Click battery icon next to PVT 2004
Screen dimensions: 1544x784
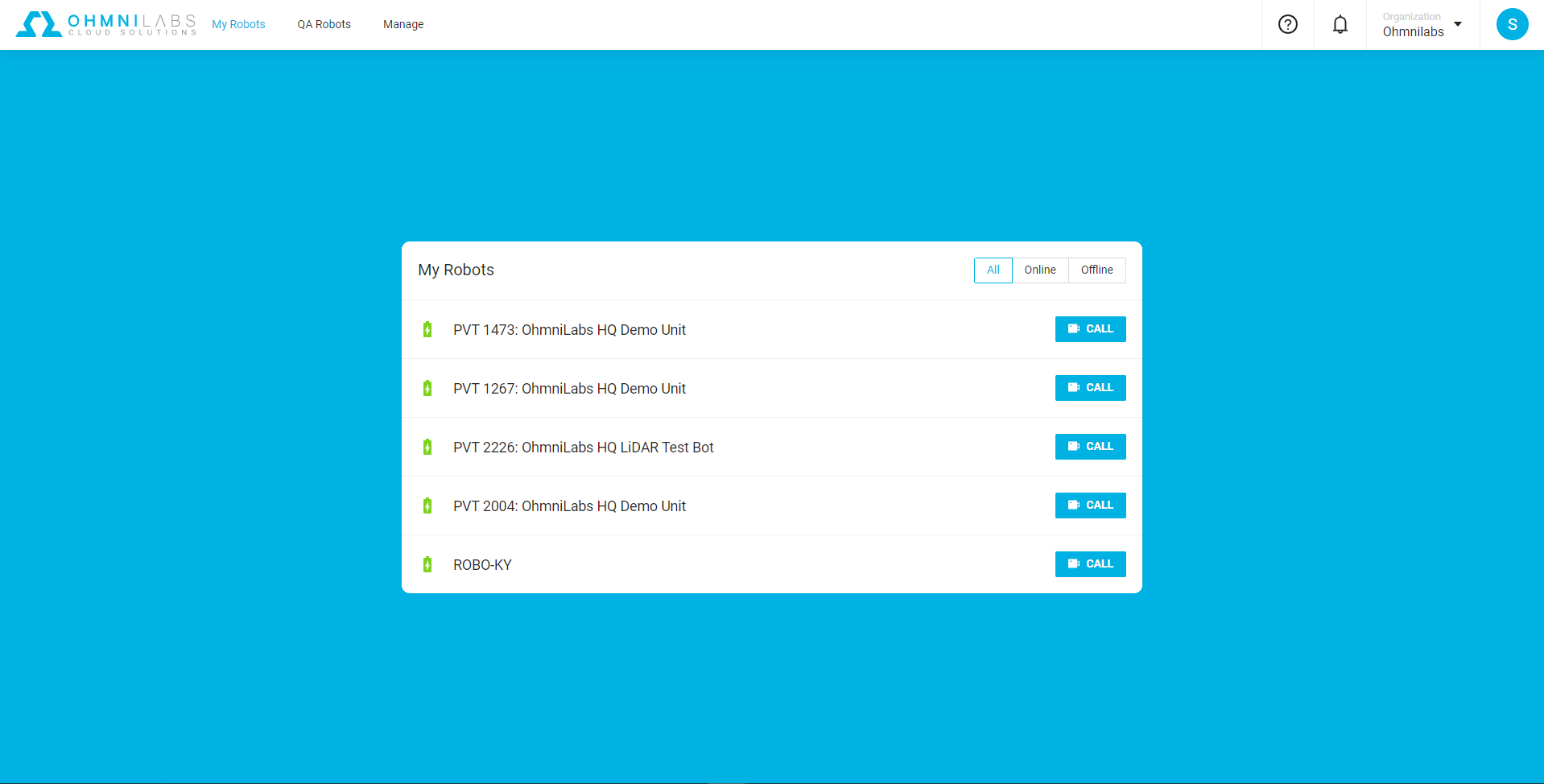tap(427, 505)
